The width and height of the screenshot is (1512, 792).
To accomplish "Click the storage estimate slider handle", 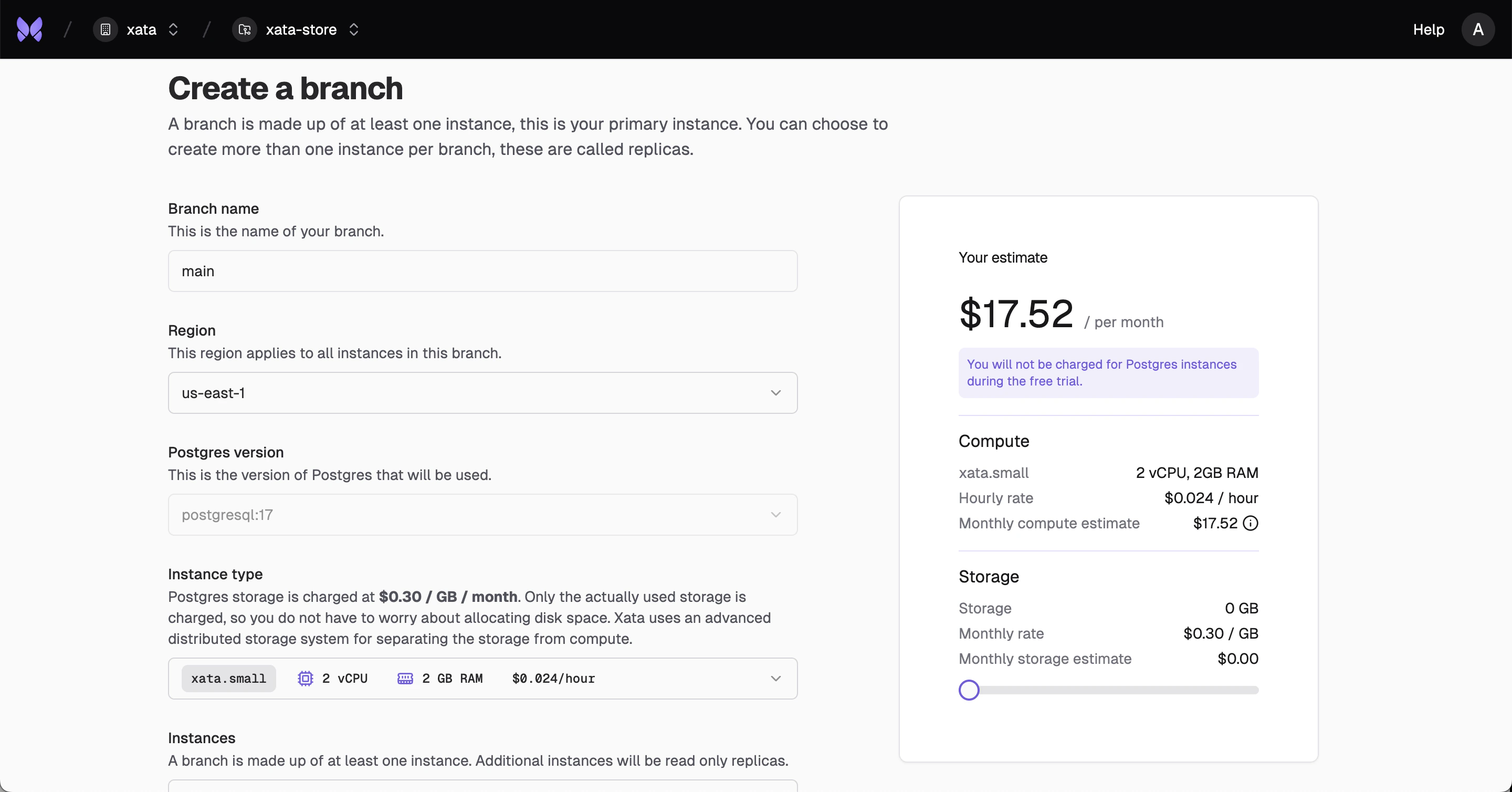I will (x=969, y=690).
